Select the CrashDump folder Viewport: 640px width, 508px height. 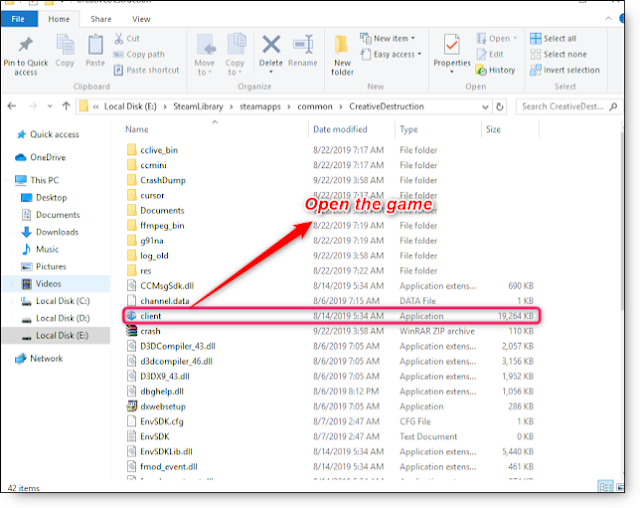(331, 180)
